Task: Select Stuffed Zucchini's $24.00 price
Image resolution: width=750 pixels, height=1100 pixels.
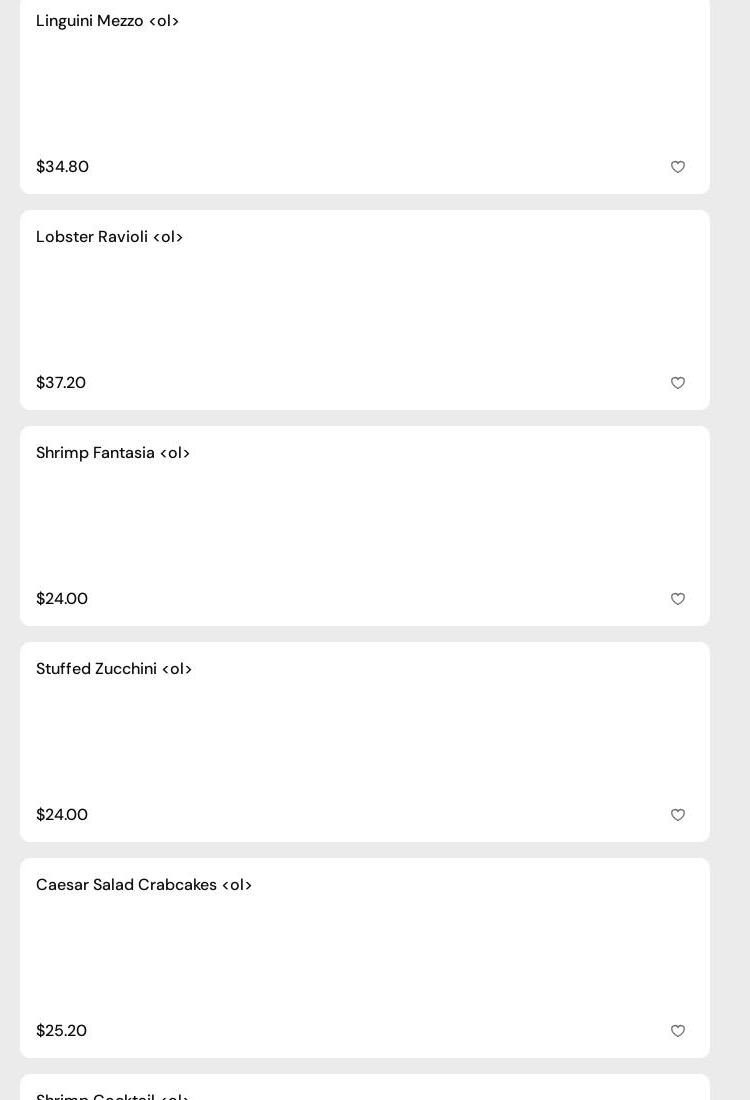Action: pyautogui.click(x=62, y=815)
